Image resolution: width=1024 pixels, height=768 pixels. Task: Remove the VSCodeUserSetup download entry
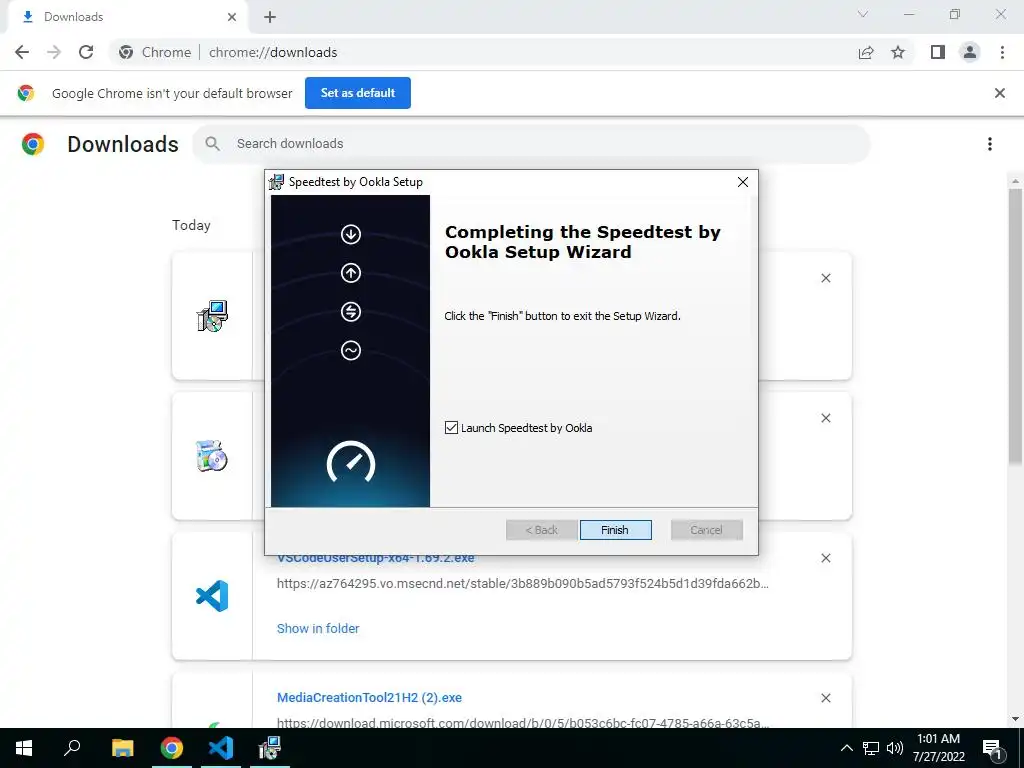point(826,558)
